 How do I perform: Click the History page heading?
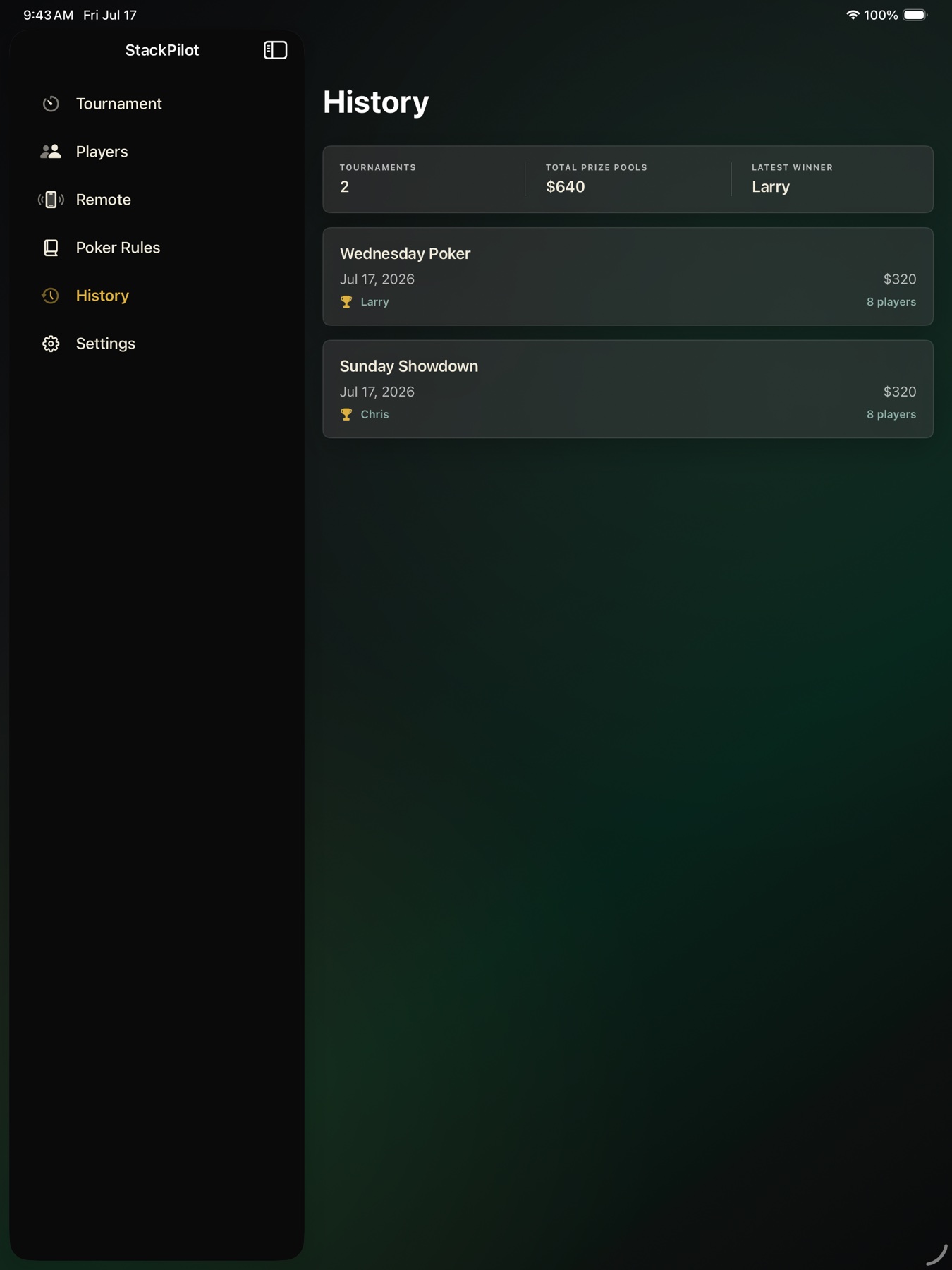coord(376,102)
